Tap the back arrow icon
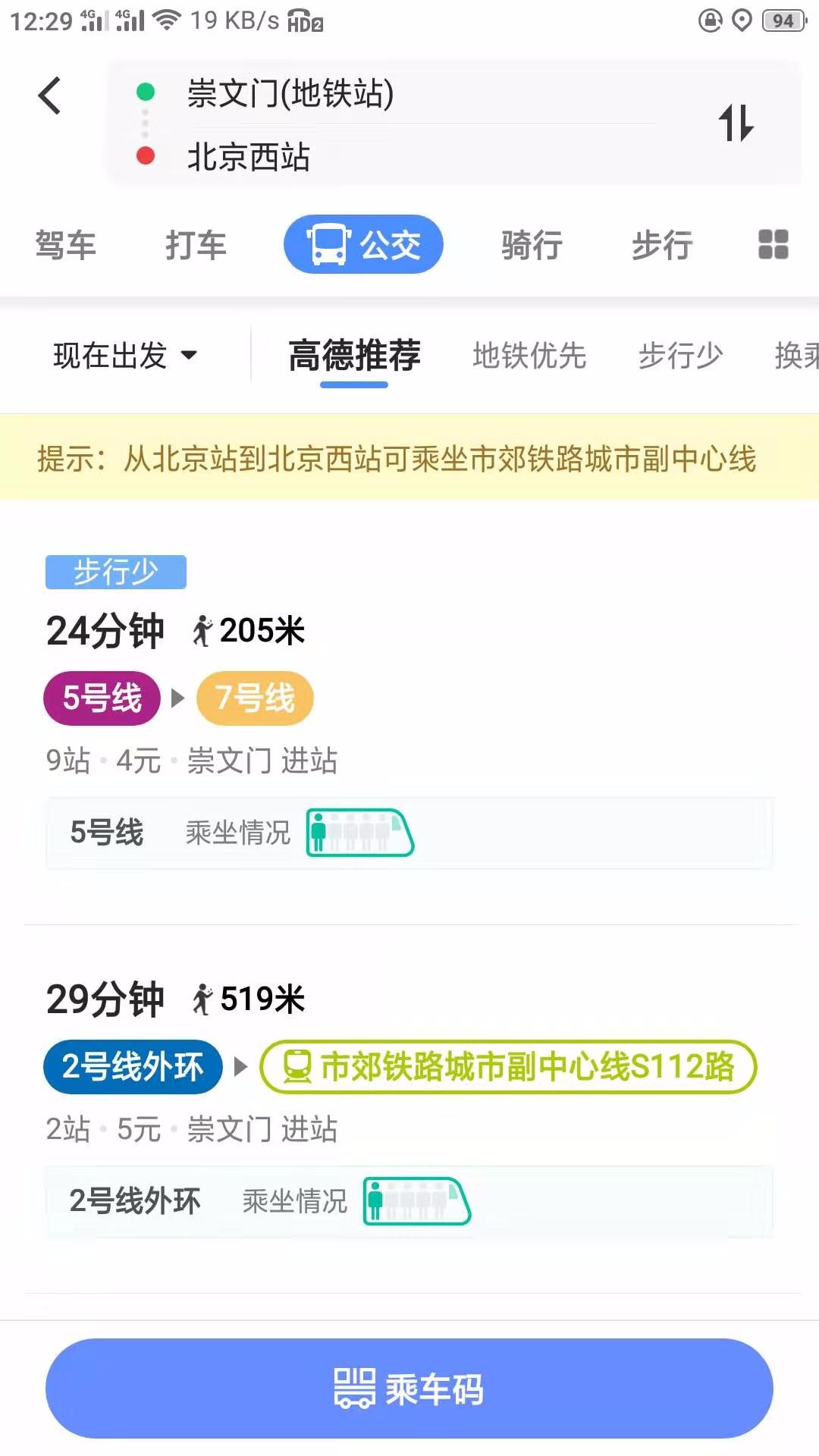 (x=49, y=96)
